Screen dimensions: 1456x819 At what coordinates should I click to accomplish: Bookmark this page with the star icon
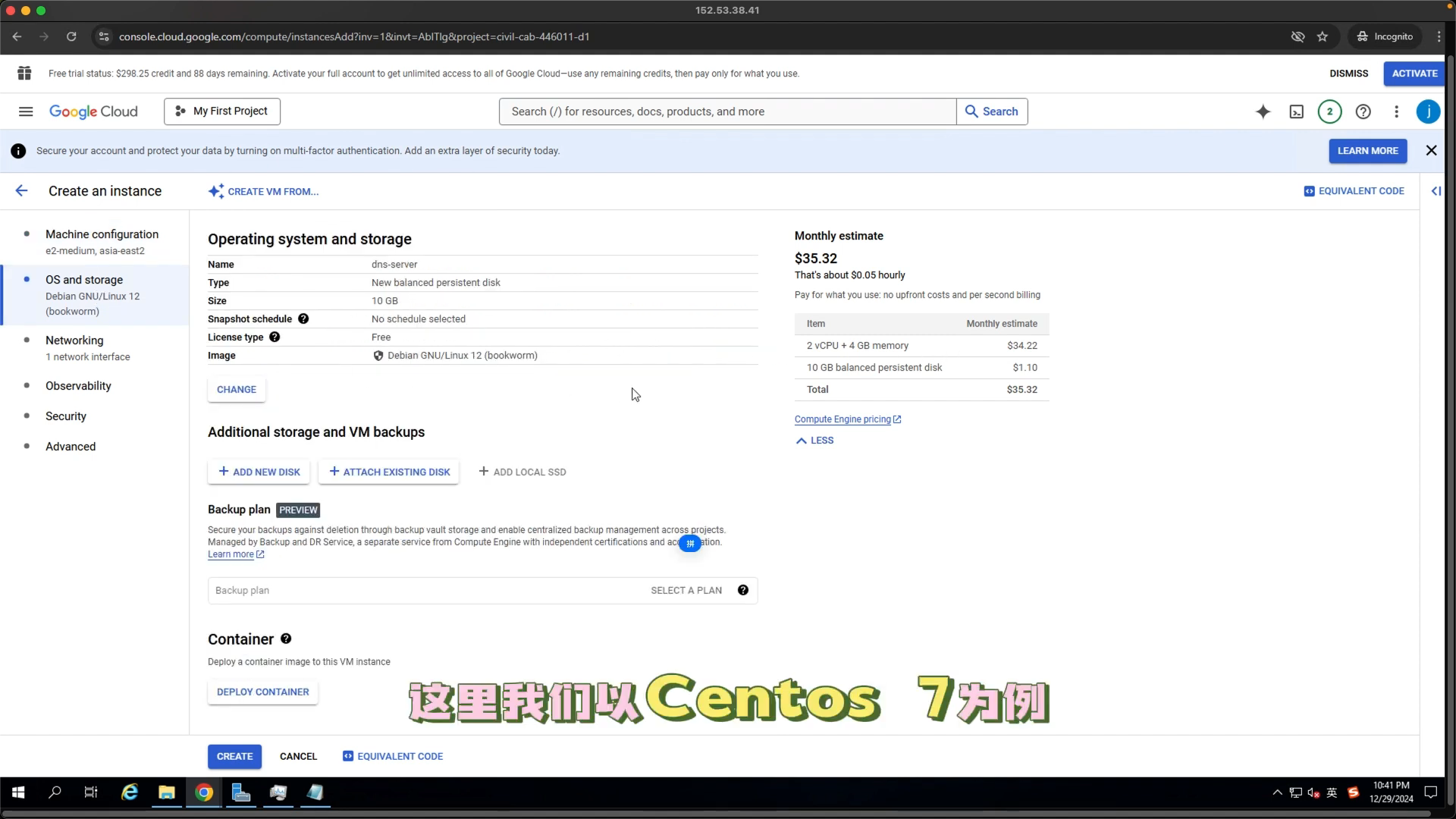click(1323, 36)
